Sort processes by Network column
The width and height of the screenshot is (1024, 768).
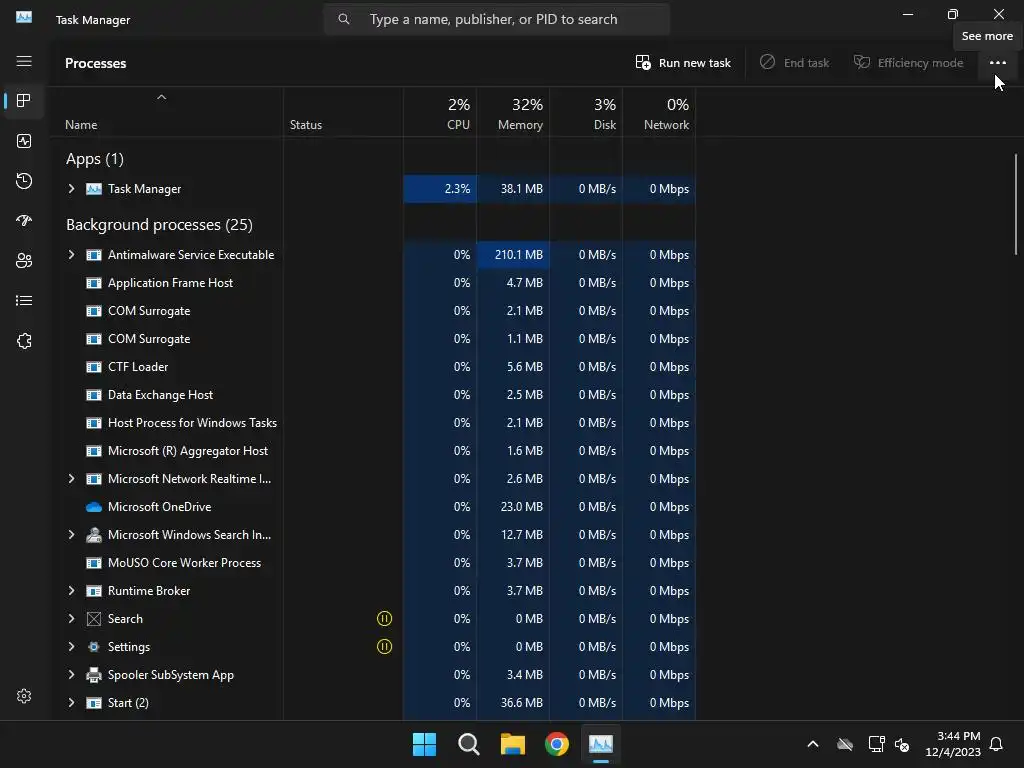[660, 114]
